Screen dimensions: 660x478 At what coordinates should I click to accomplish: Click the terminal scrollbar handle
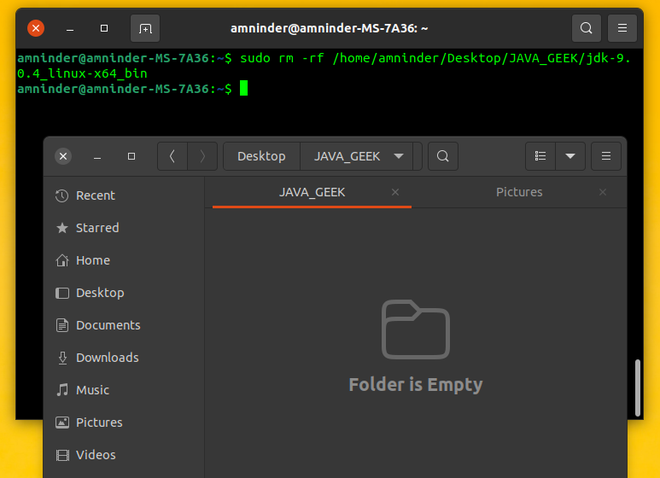tap(638, 388)
